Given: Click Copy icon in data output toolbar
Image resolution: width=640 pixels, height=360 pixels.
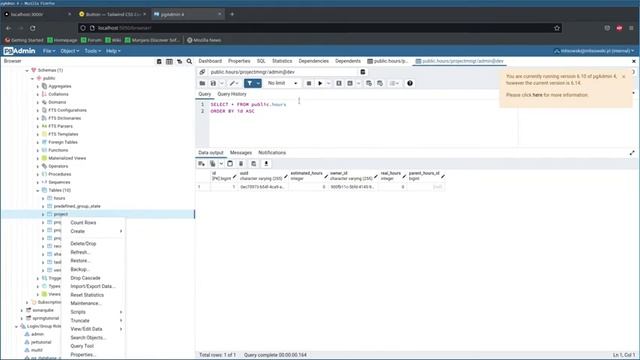Looking at the screenshot, I should [212, 164].
